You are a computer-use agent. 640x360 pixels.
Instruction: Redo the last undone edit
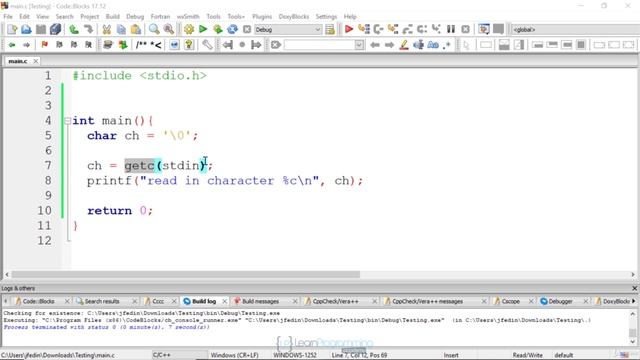click(88, 29)
